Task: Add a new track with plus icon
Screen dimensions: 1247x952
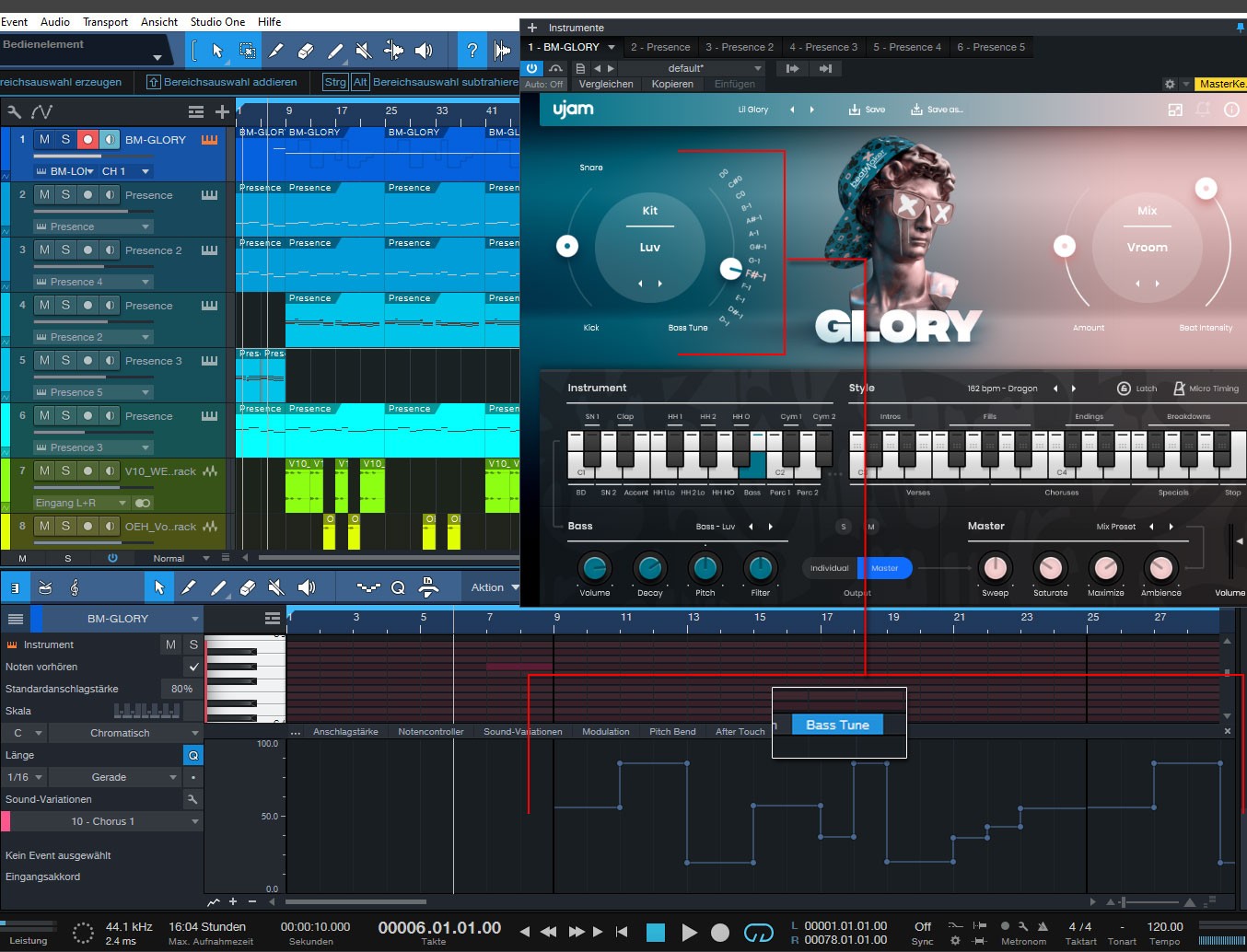Action: pyautogui.click(x=222, y=111)
